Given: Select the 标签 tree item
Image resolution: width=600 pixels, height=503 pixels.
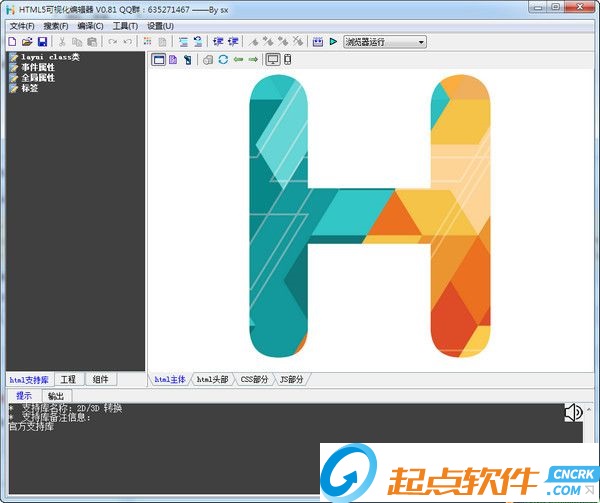Looking at the screenshot, I should click(31, 88).
